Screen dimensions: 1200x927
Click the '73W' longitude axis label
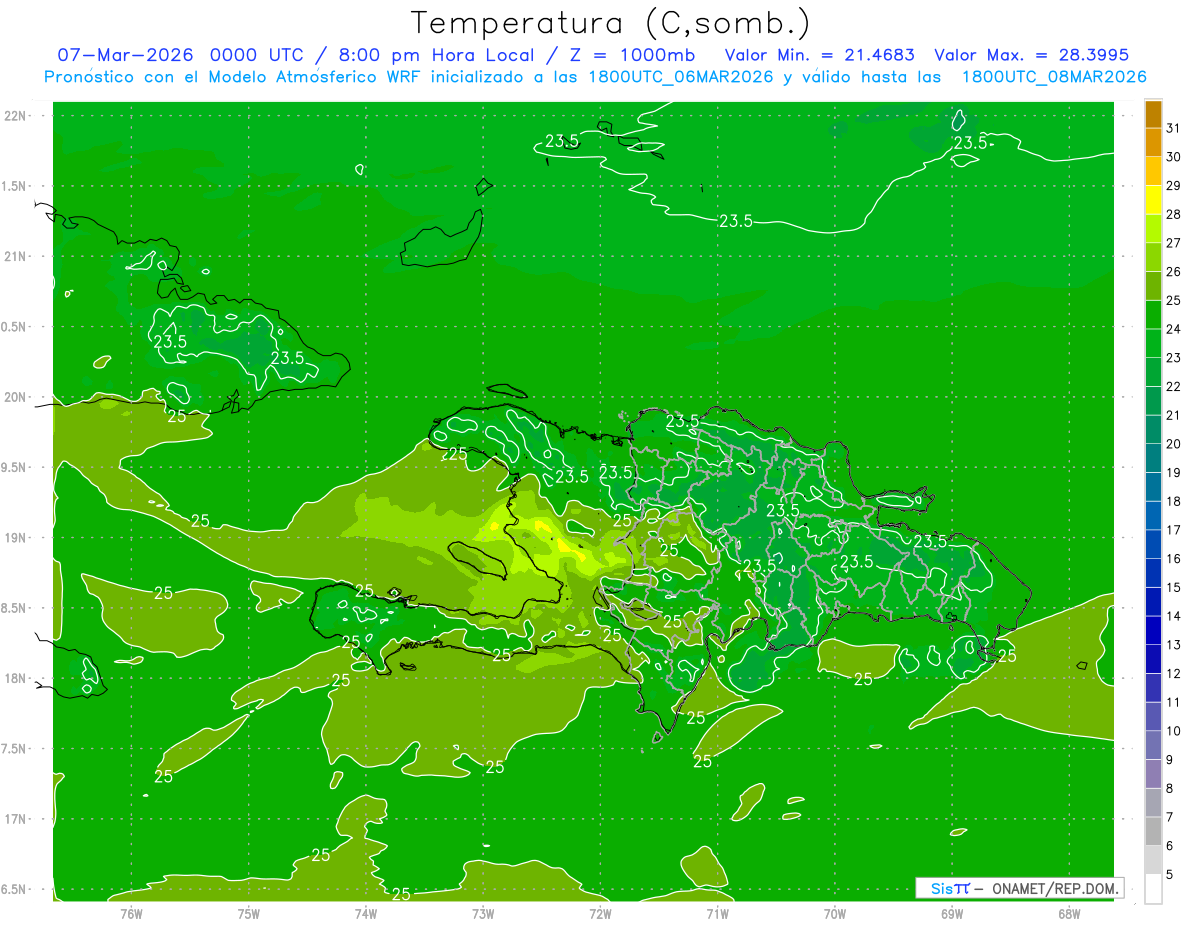[x=483, y=913]
